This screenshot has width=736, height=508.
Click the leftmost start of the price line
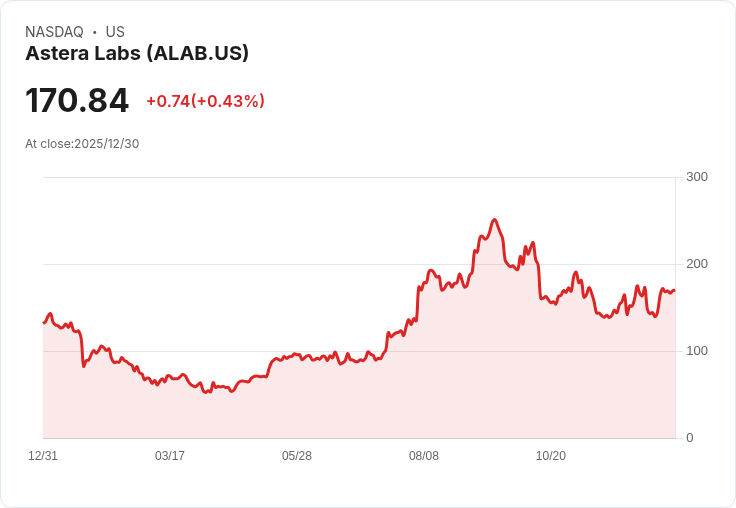[x=44, y=322]
